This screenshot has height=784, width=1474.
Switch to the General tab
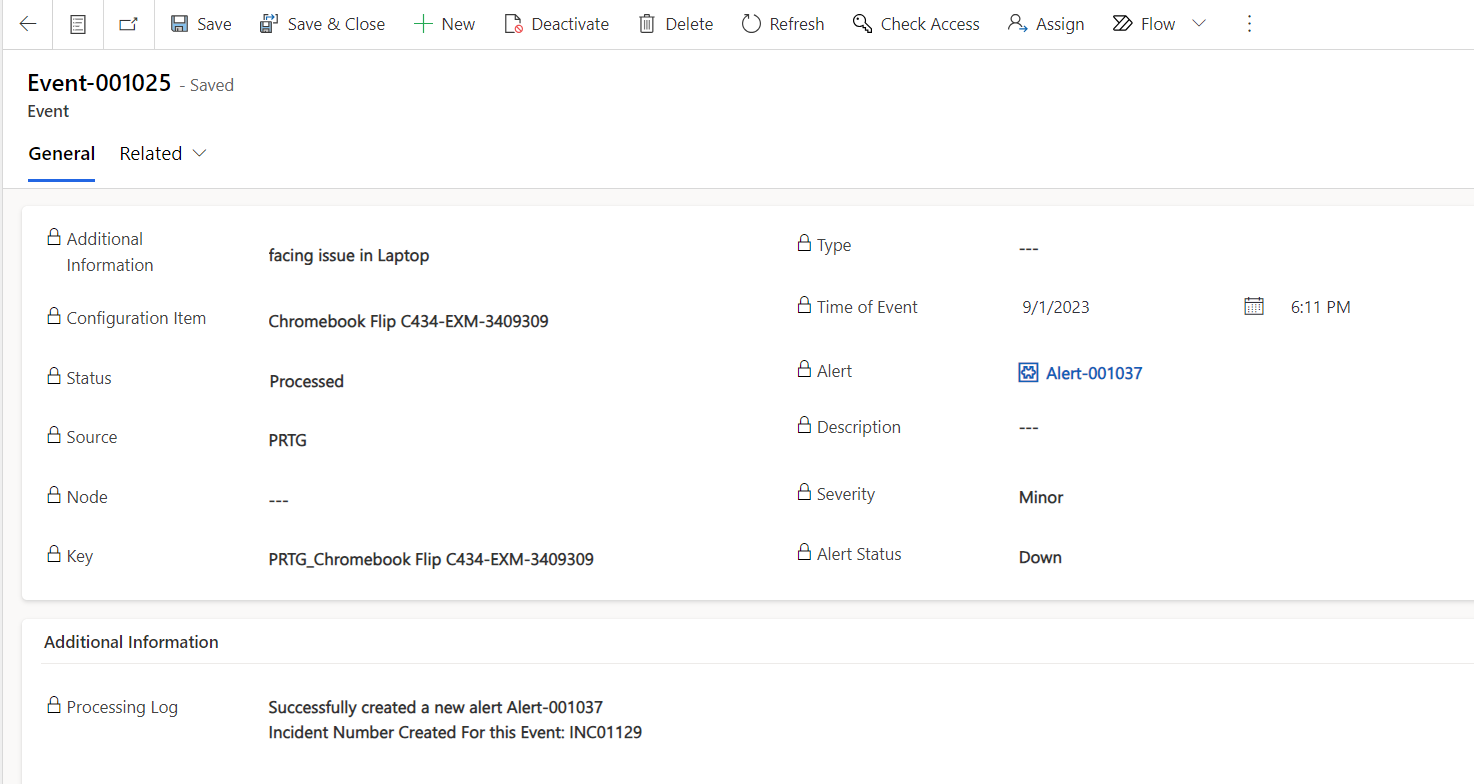[x=62, y=154]
